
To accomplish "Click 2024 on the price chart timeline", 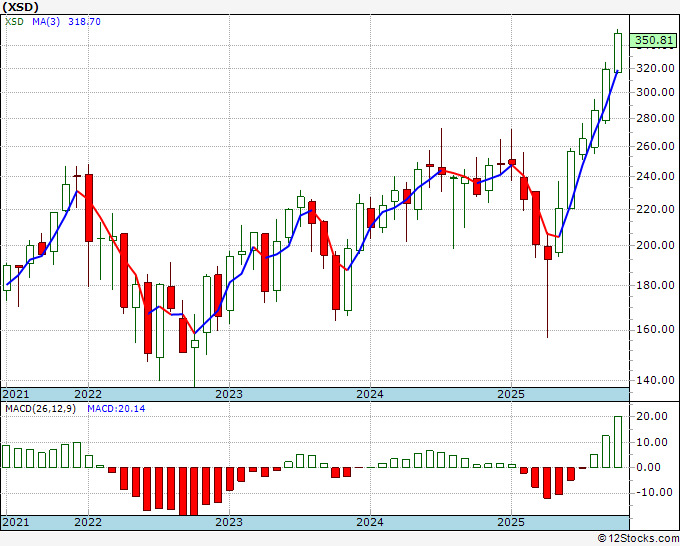I will pos(370,394).
